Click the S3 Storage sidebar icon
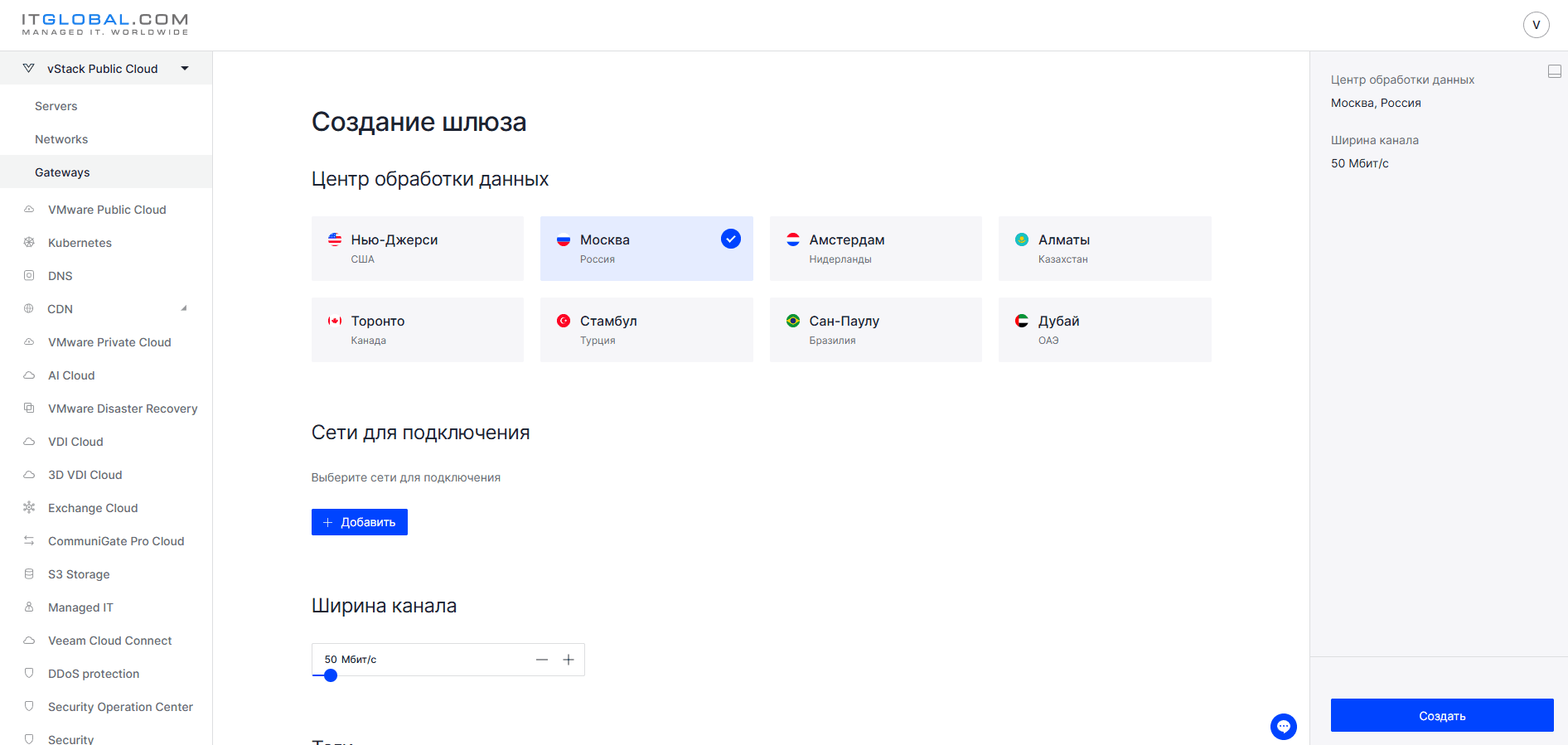This screenshot has width=1568, height=745. point(29,573)
